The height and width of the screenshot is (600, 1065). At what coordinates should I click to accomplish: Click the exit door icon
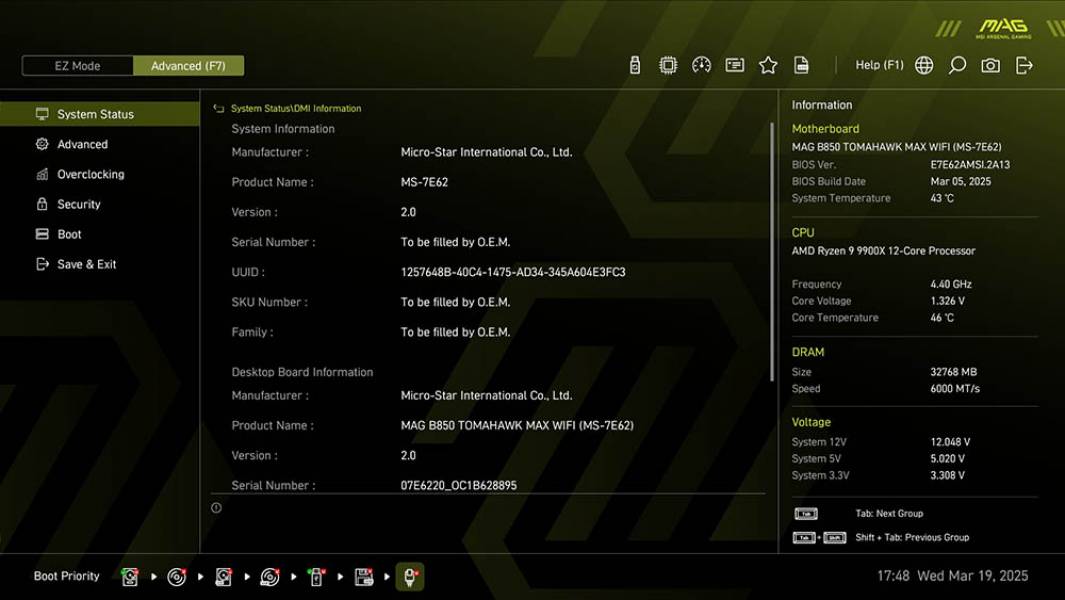(1024, 65)
